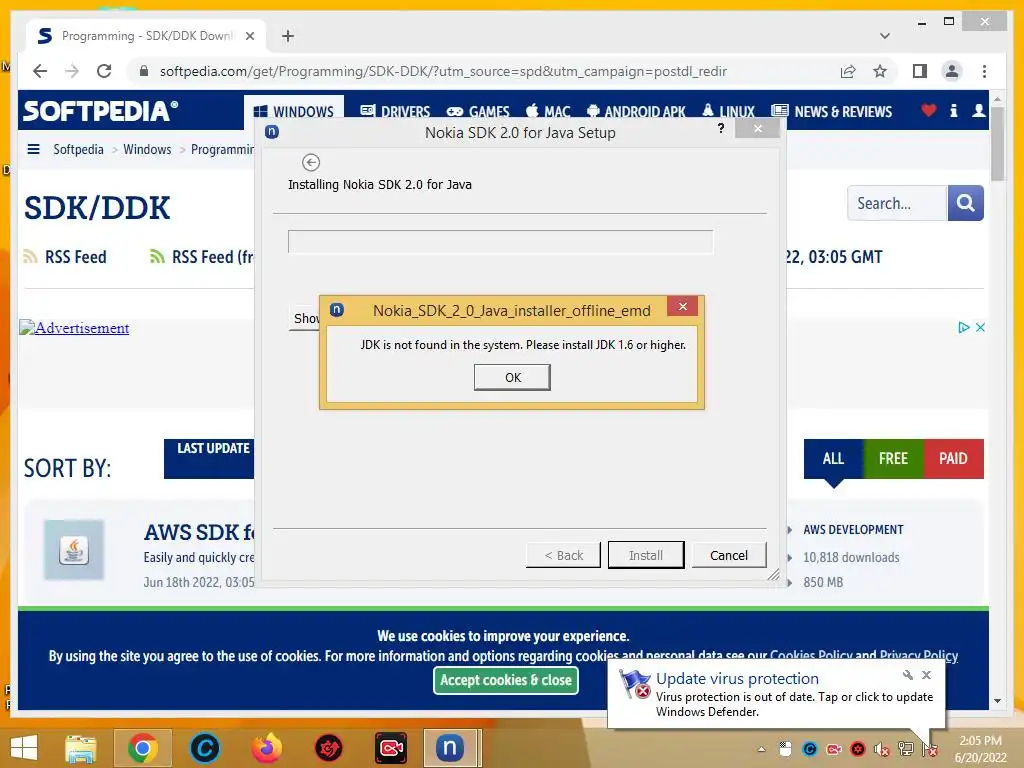Viewport: 1024px width, 768px height.
Task: Open the Drivers section on Softpedia
Action: pos(395,112)
